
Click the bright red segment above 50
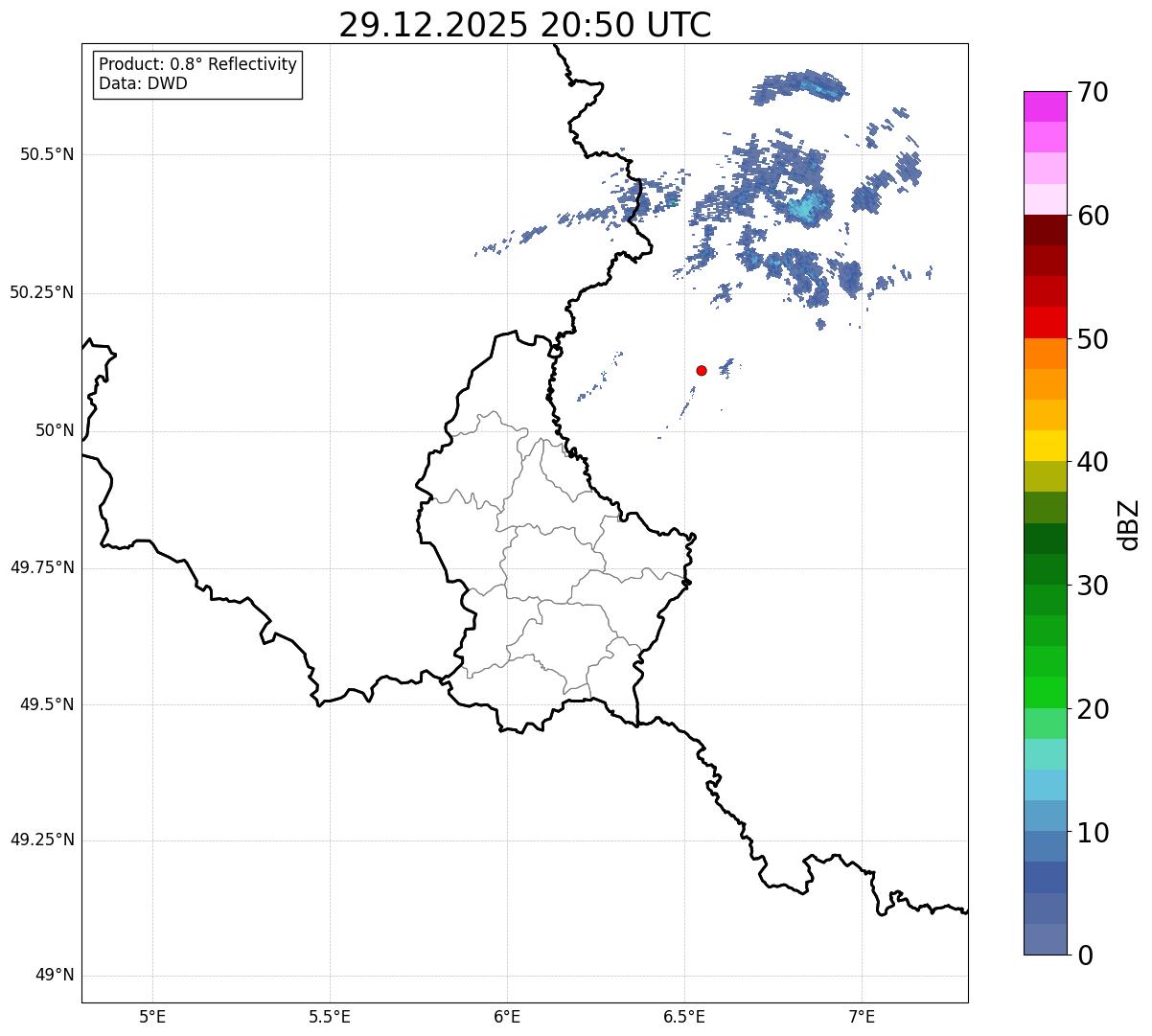tap(1045, 322)
